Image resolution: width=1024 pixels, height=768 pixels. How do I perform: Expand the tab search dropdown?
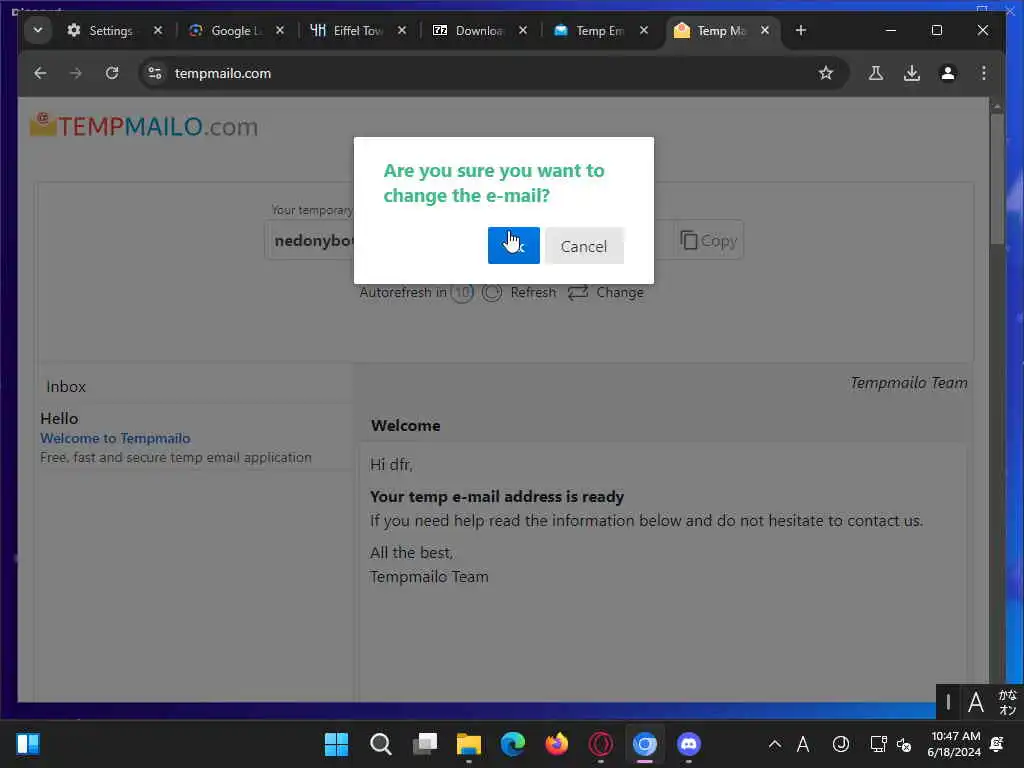(x=38, y=30)
